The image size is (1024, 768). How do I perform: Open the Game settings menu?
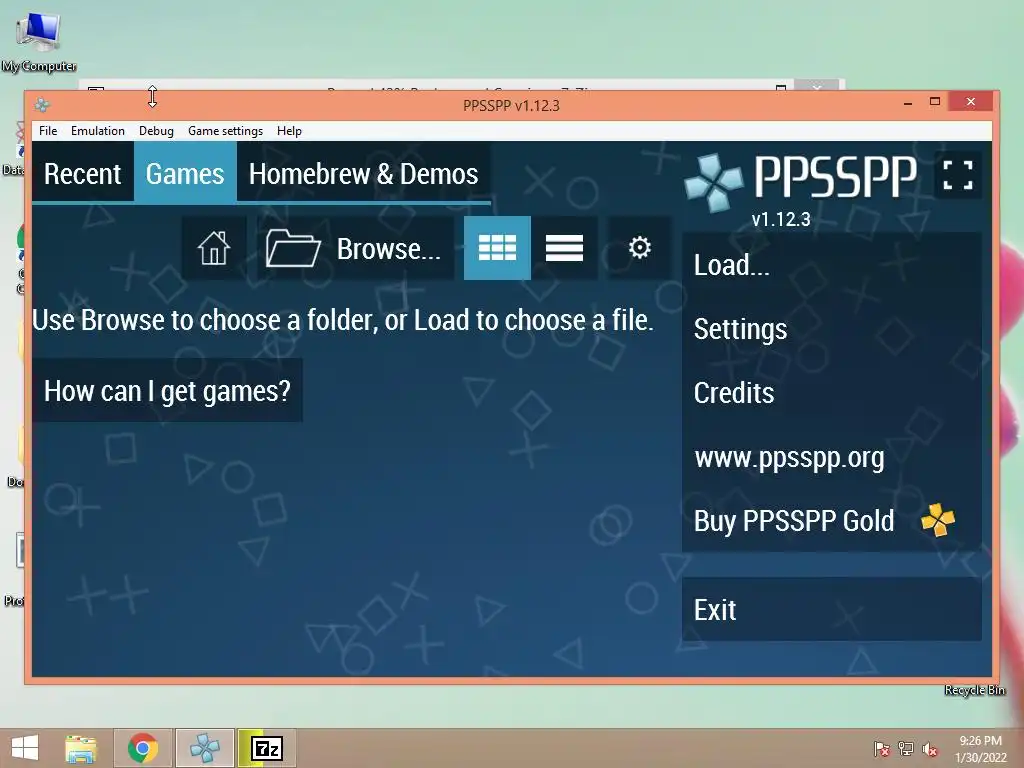225,131
